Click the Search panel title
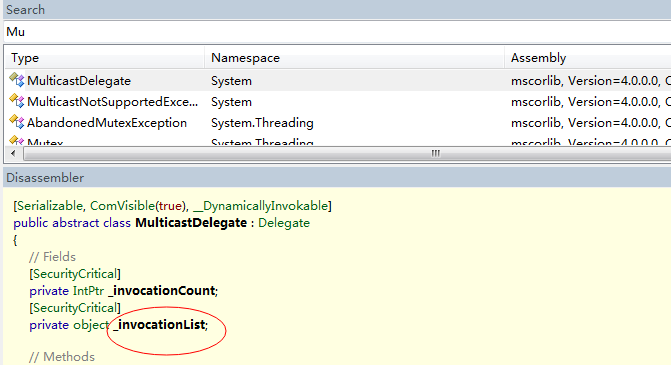Image resolution: width=671 pixels, height=365 pixels. pos(25,9)
